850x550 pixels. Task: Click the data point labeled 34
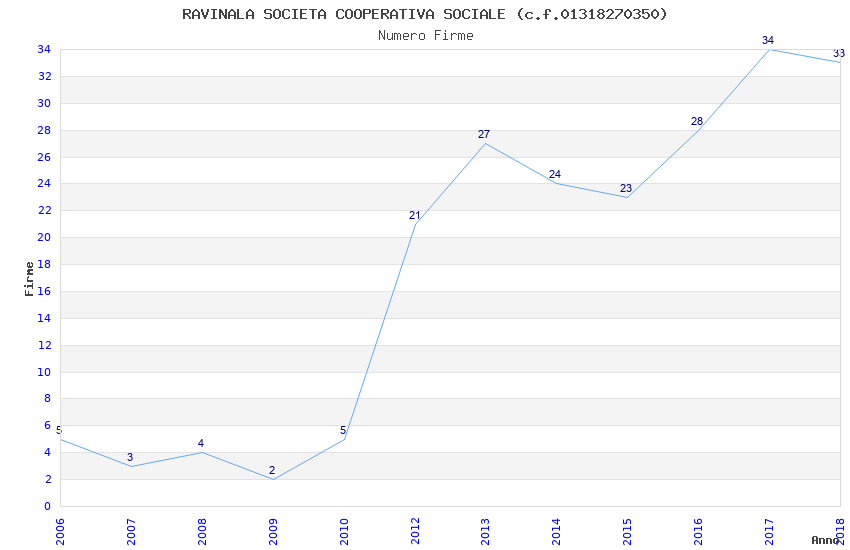click(x=768, y=40)
